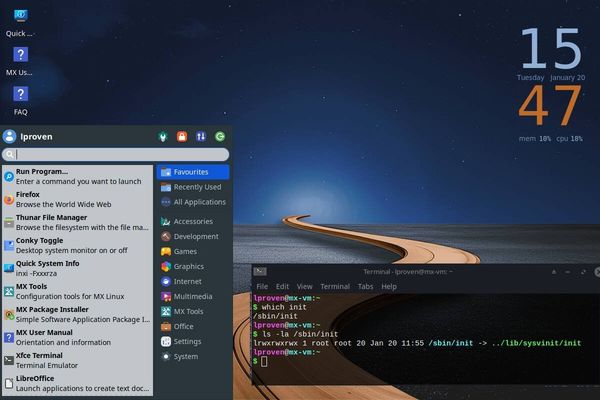This screenshot has width=600, height=400.
Task: Launch Xfce Terminal from favourites
Action: click(x=77, y=360)
